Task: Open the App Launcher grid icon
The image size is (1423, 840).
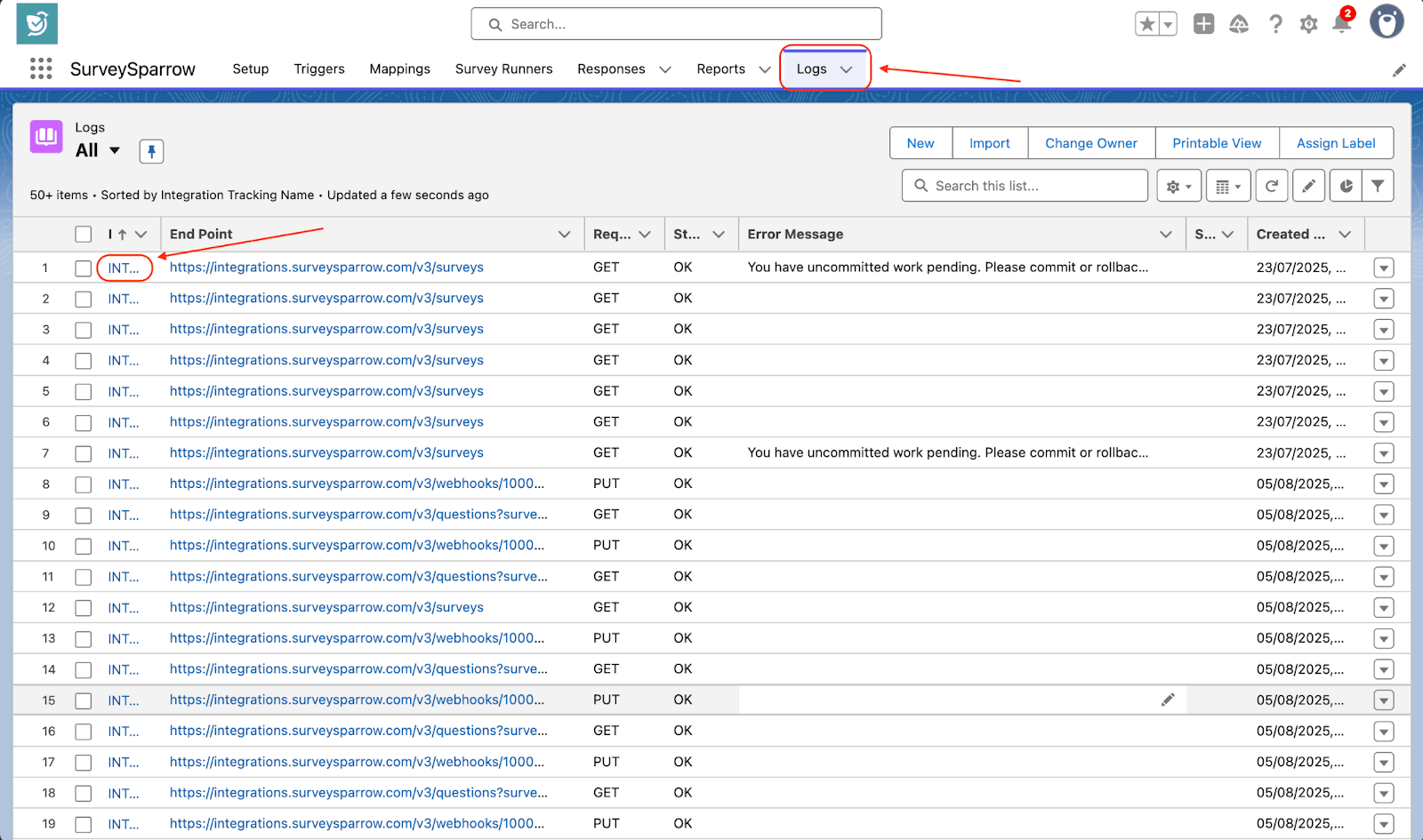Action: point(41,69)
